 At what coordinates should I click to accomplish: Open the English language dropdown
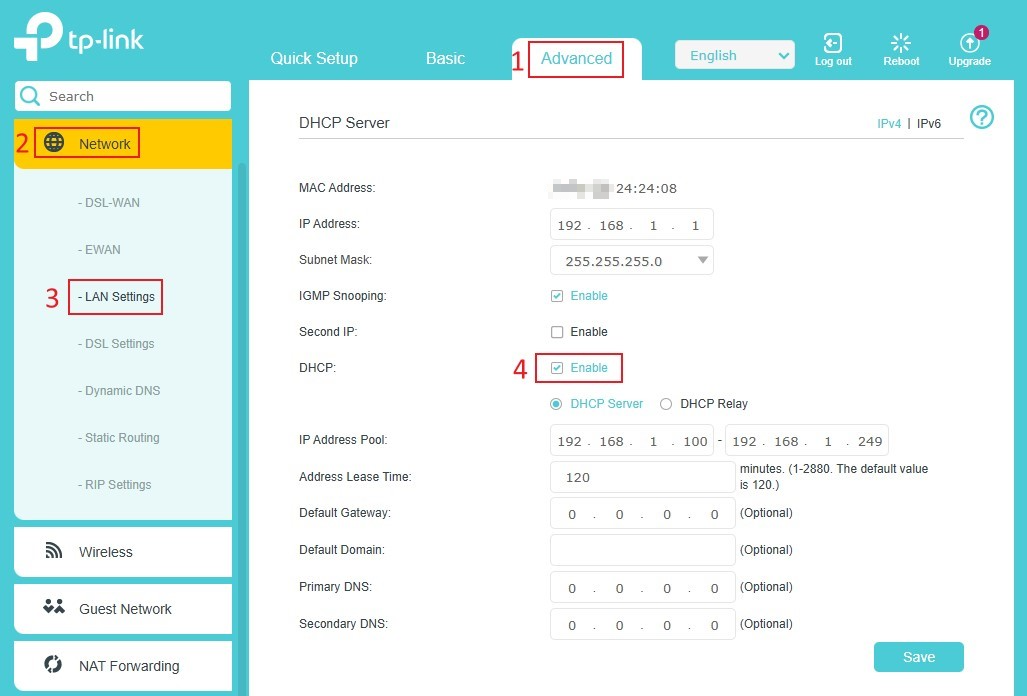pos(735,54)
